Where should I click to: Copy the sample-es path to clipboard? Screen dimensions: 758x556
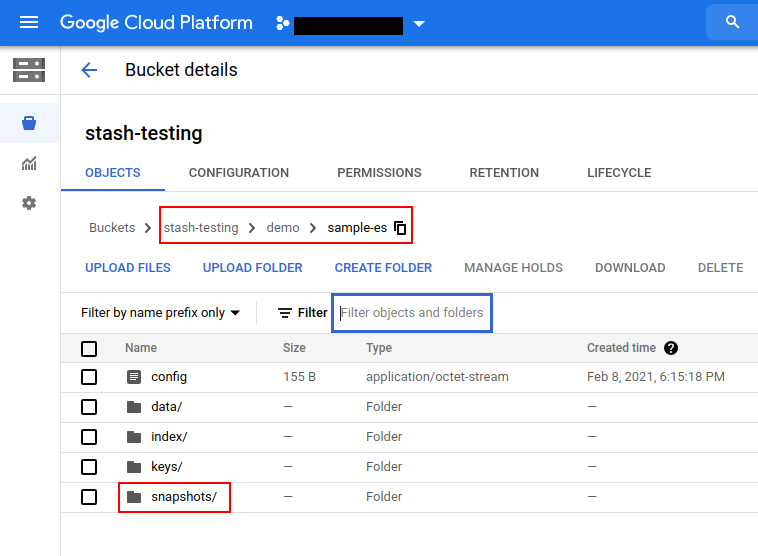pyautogui.click(x=400, y=228)
